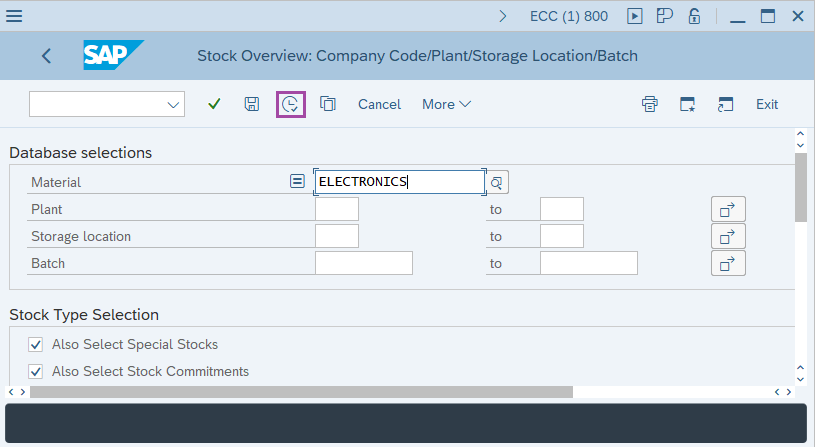Image resolution: width=815 pixels, height=447 pixels.
Task: Open multiple selection for Storage location
Action: pos(728,237)
